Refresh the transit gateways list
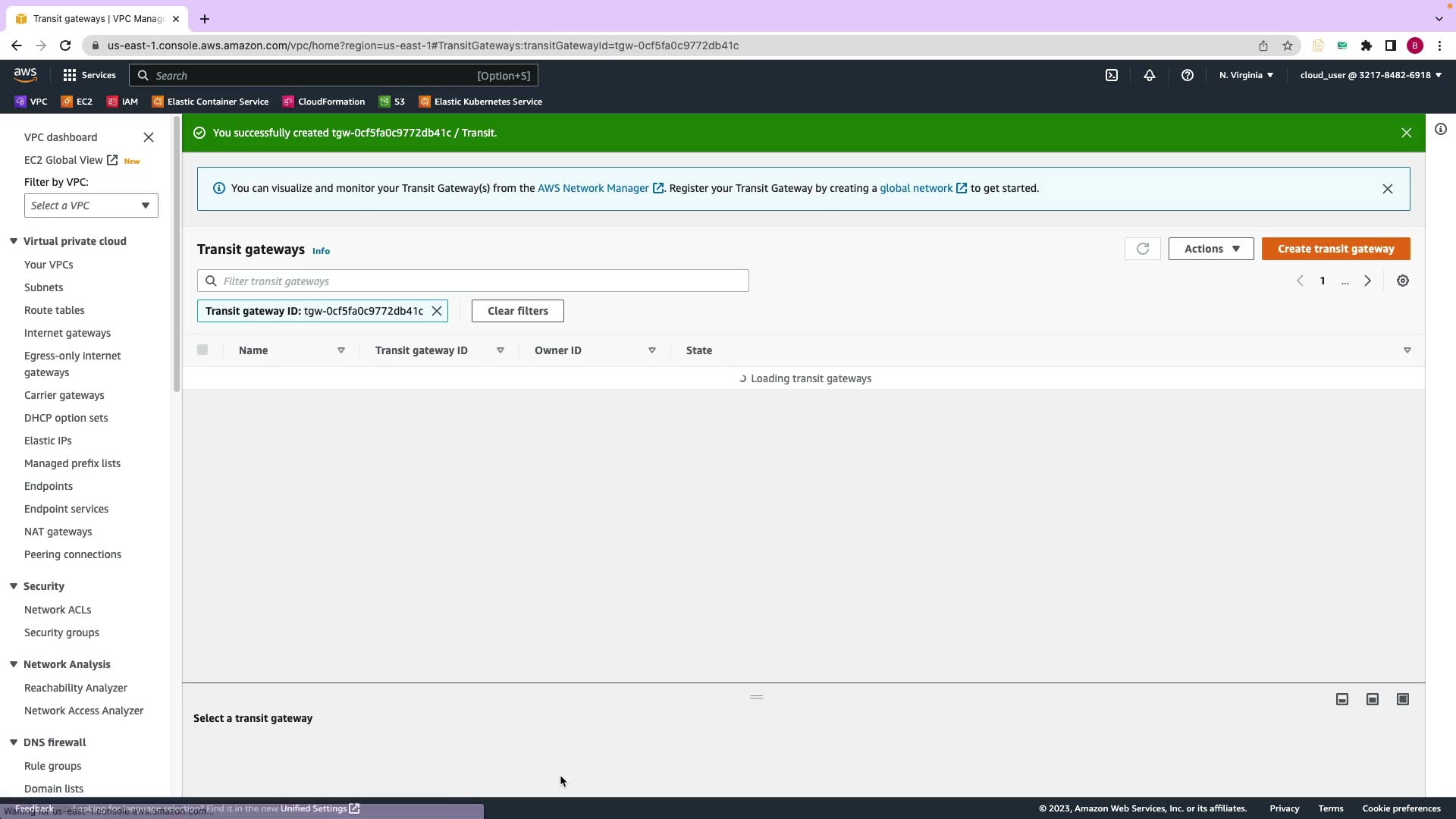Image resolution: width=1456 pixels, height=819 pixels. (x=1143, y=249)
